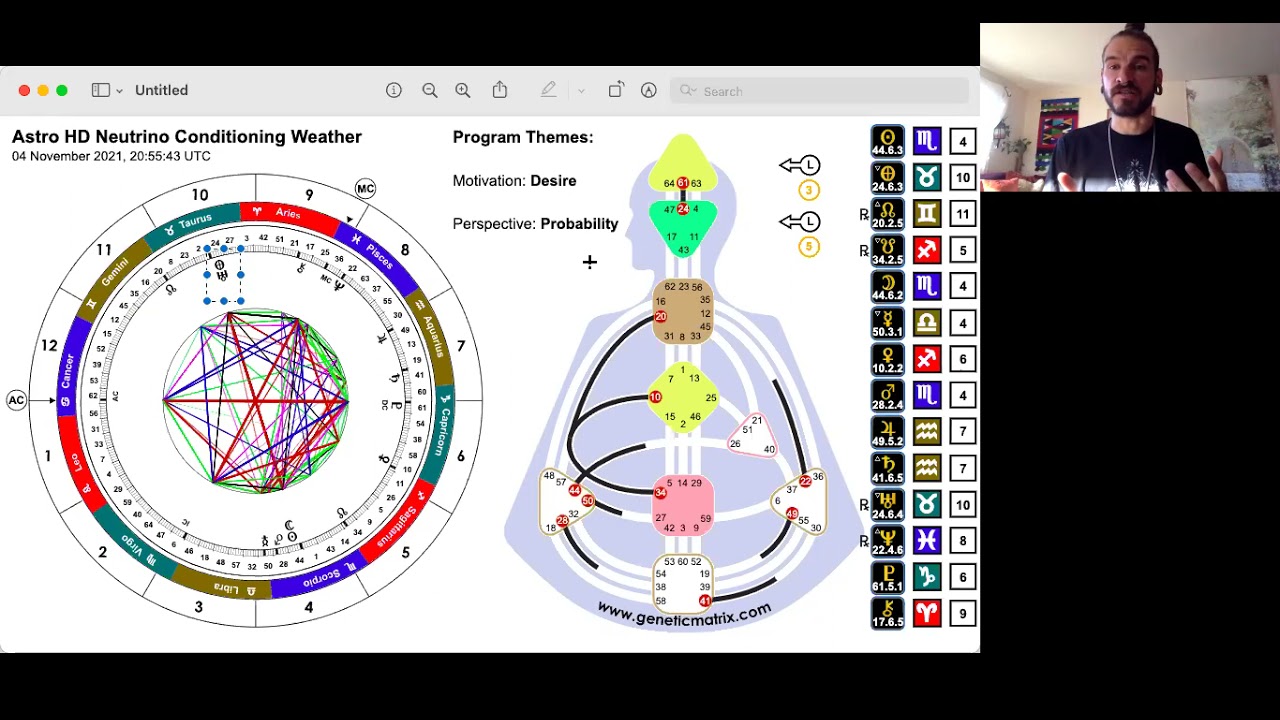Select the Uranus icon 24.6.4

887,504
